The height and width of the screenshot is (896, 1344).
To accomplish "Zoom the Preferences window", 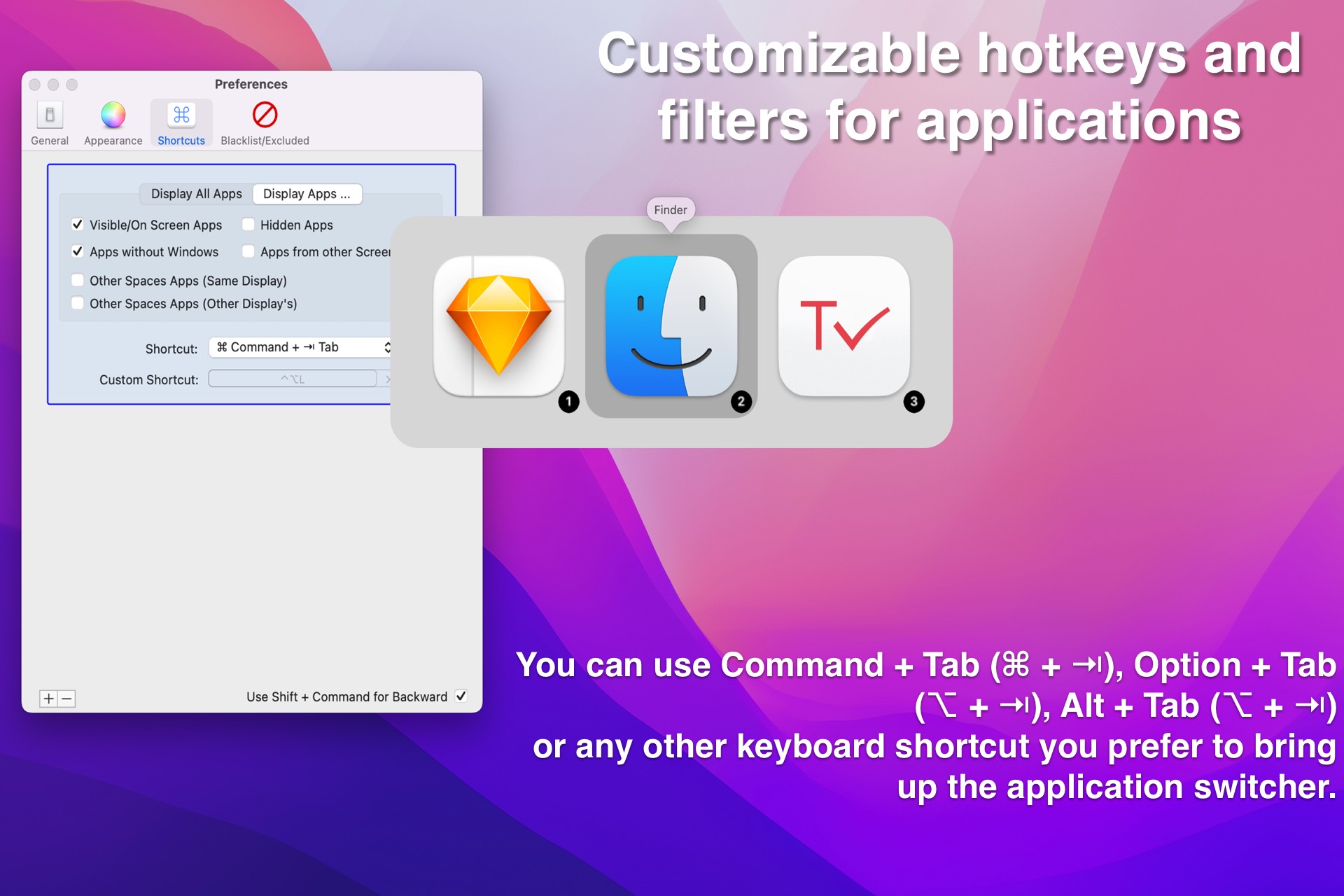I will click(72, 85).
